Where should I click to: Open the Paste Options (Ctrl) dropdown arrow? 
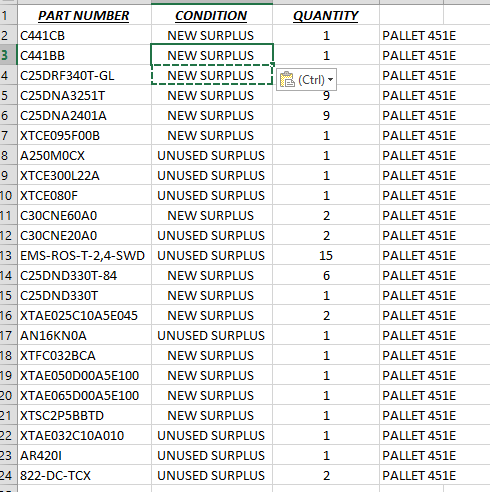pyautogui.click(x=330, y=80)
